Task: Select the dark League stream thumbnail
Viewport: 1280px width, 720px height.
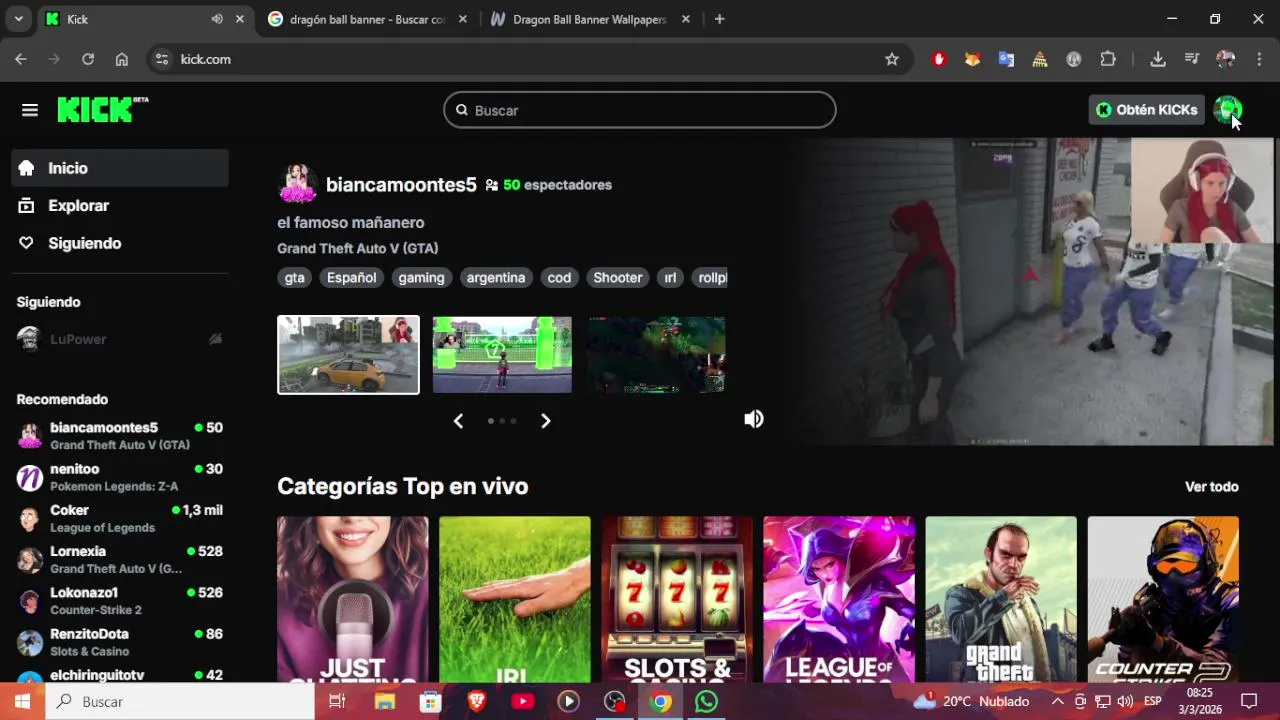Action: [x=656, y=355]
